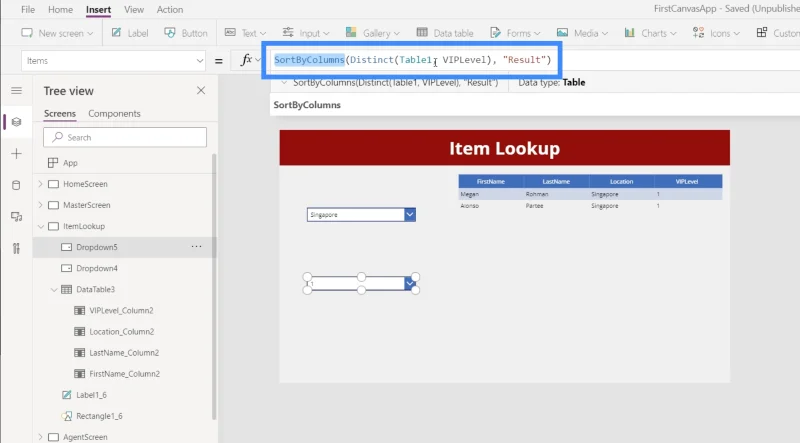Switch to the Screens tab
This screenshot has width=800, height=443.
coord(60,113)
